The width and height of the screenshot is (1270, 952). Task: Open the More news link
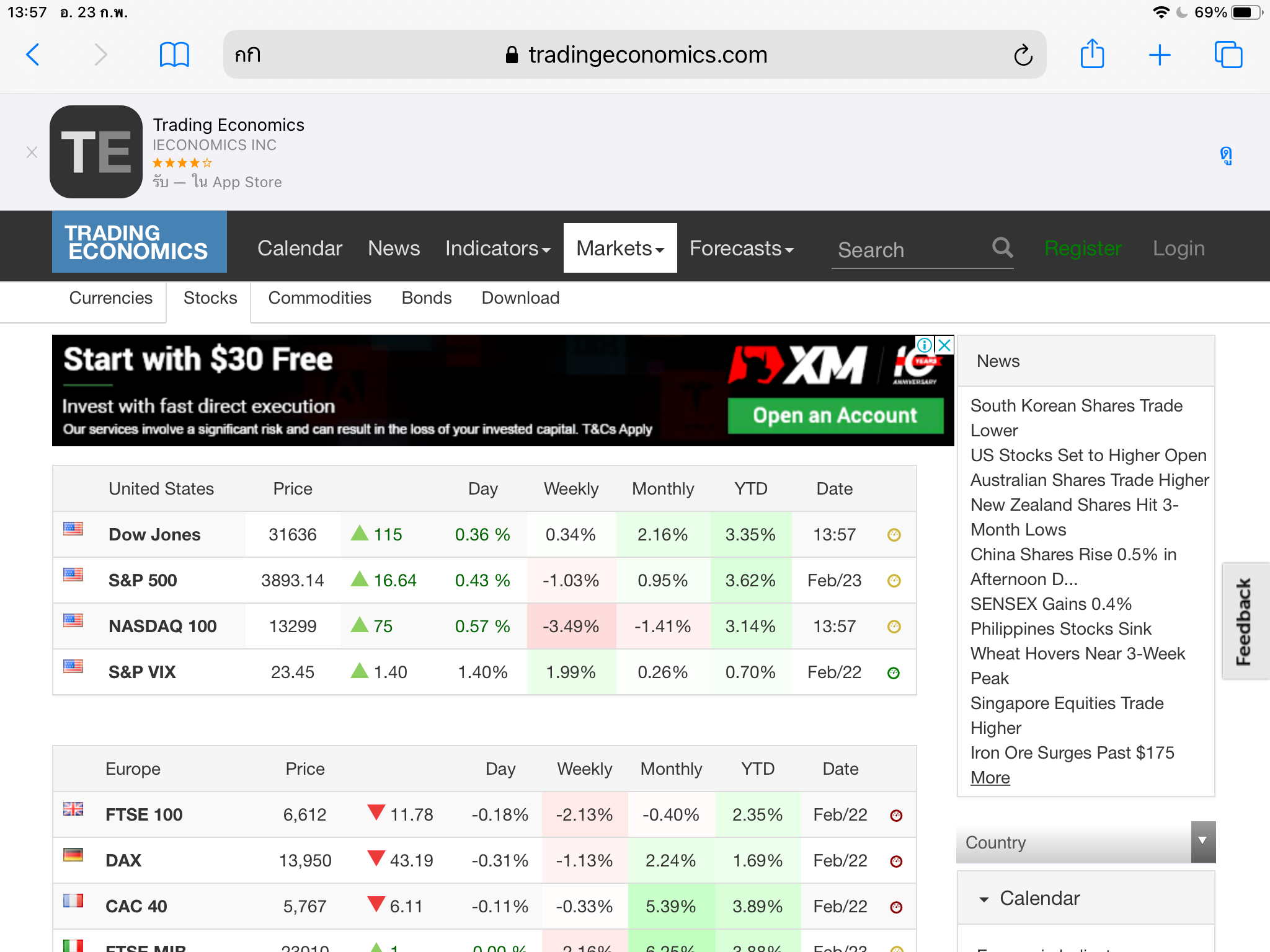[990, 778]
